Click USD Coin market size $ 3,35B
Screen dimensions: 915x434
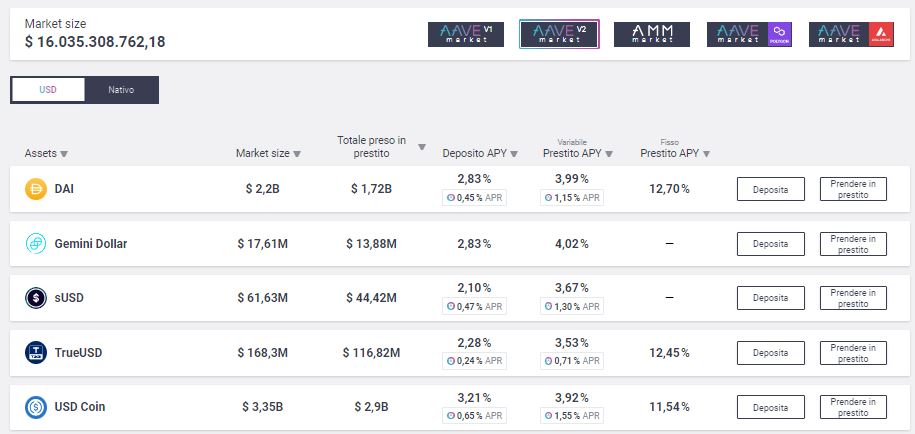tap(263, 407)
